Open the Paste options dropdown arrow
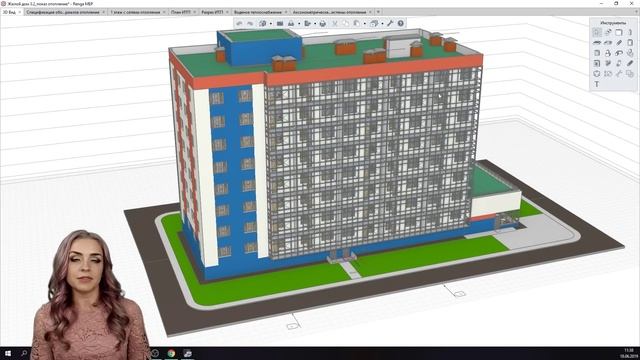 coord(364,24)
